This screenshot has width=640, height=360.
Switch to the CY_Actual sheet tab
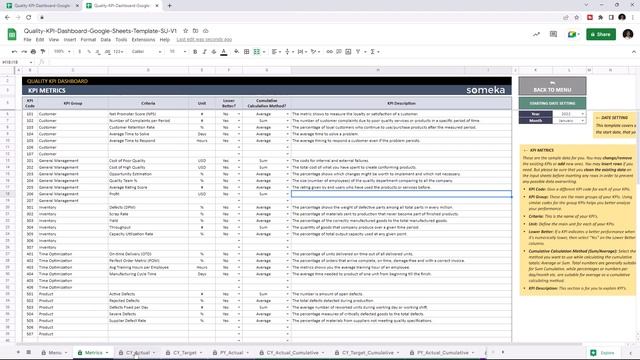[x=138, y=353]
